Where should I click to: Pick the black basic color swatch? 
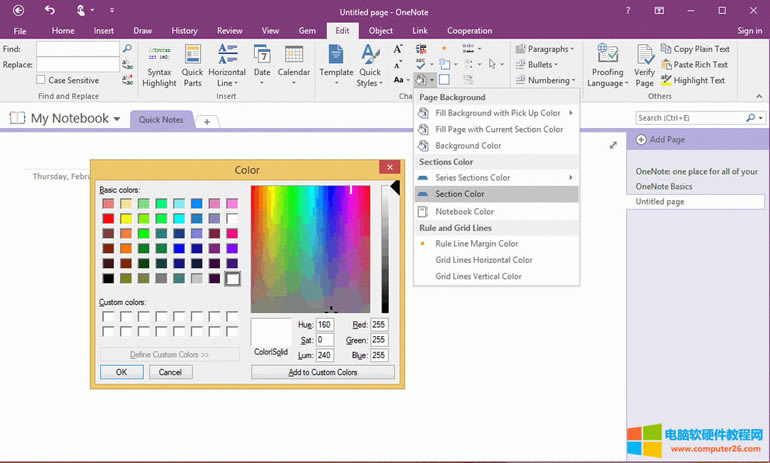107,279
